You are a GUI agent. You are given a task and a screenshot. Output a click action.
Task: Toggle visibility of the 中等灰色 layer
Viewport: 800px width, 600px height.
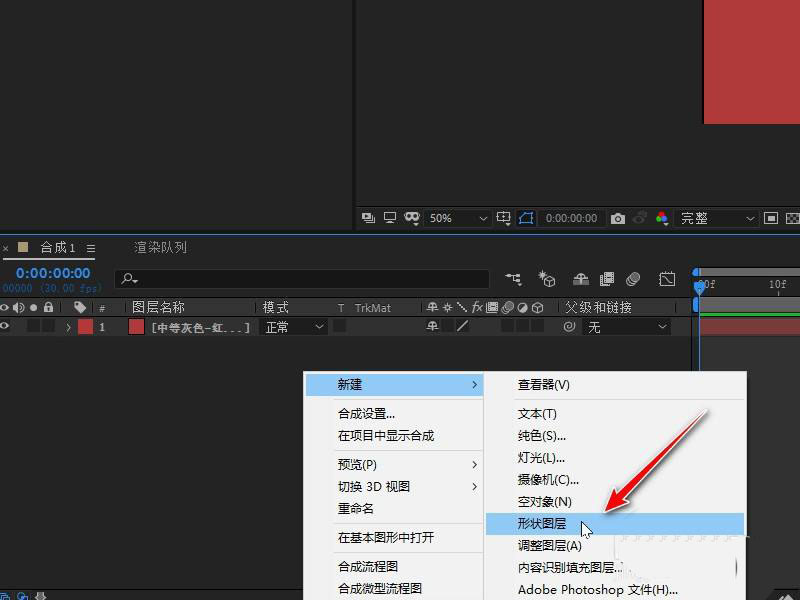pyautogui.click(x=6, y=326)
